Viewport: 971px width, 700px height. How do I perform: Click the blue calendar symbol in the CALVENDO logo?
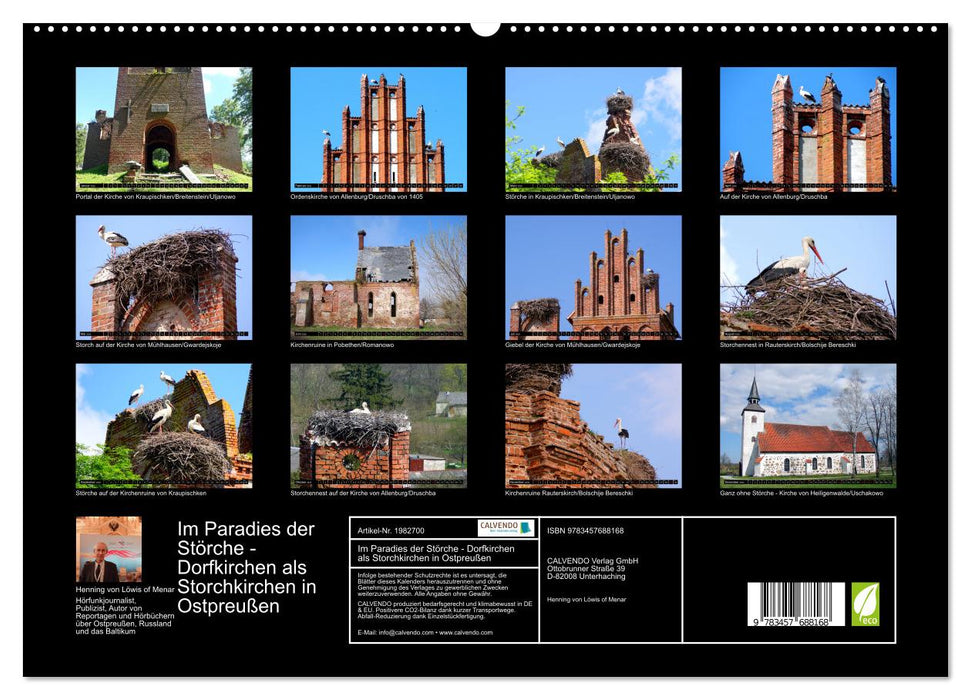tap(527, 529)
